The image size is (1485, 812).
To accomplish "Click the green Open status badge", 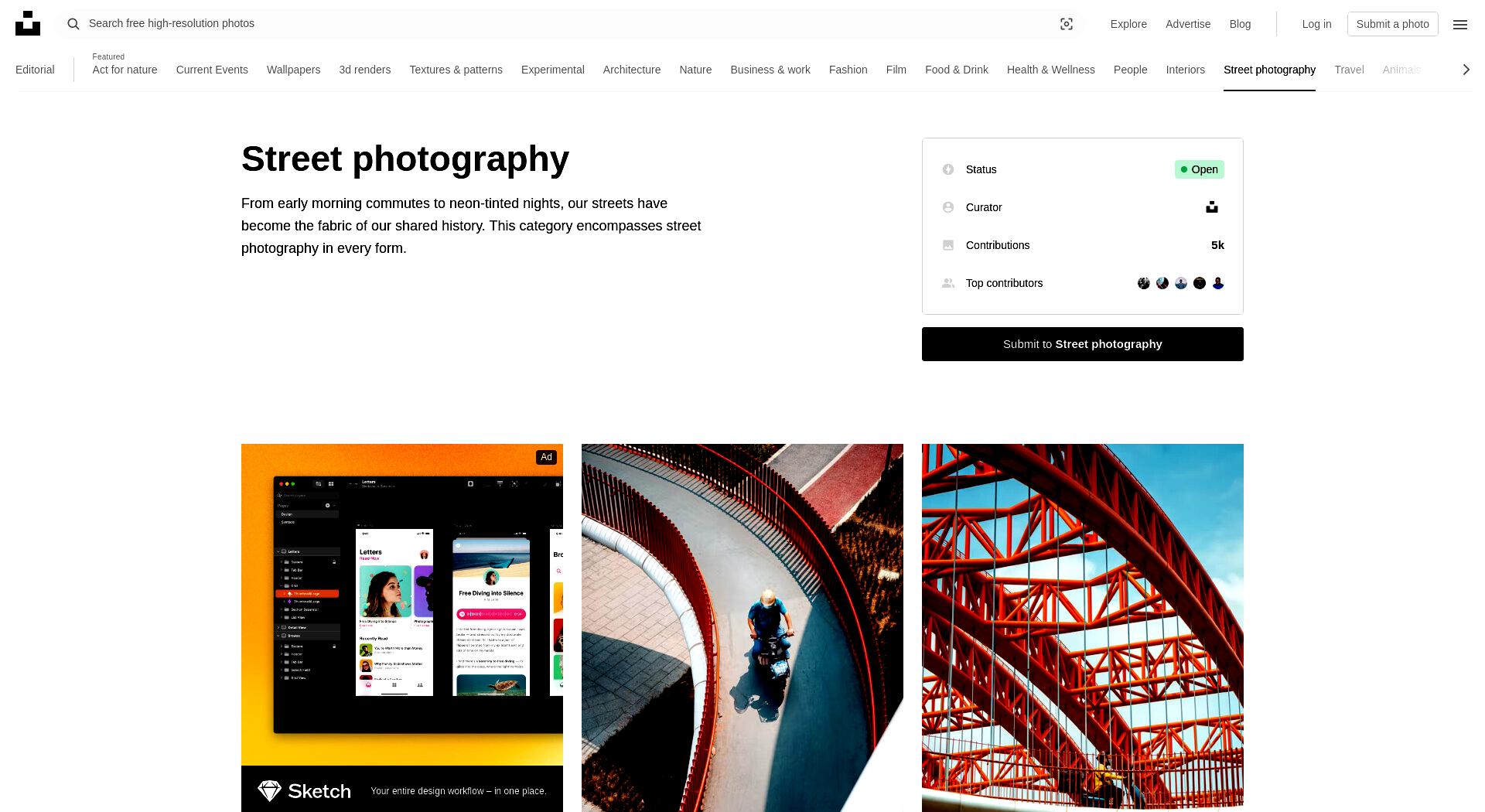I will 1200,169.
